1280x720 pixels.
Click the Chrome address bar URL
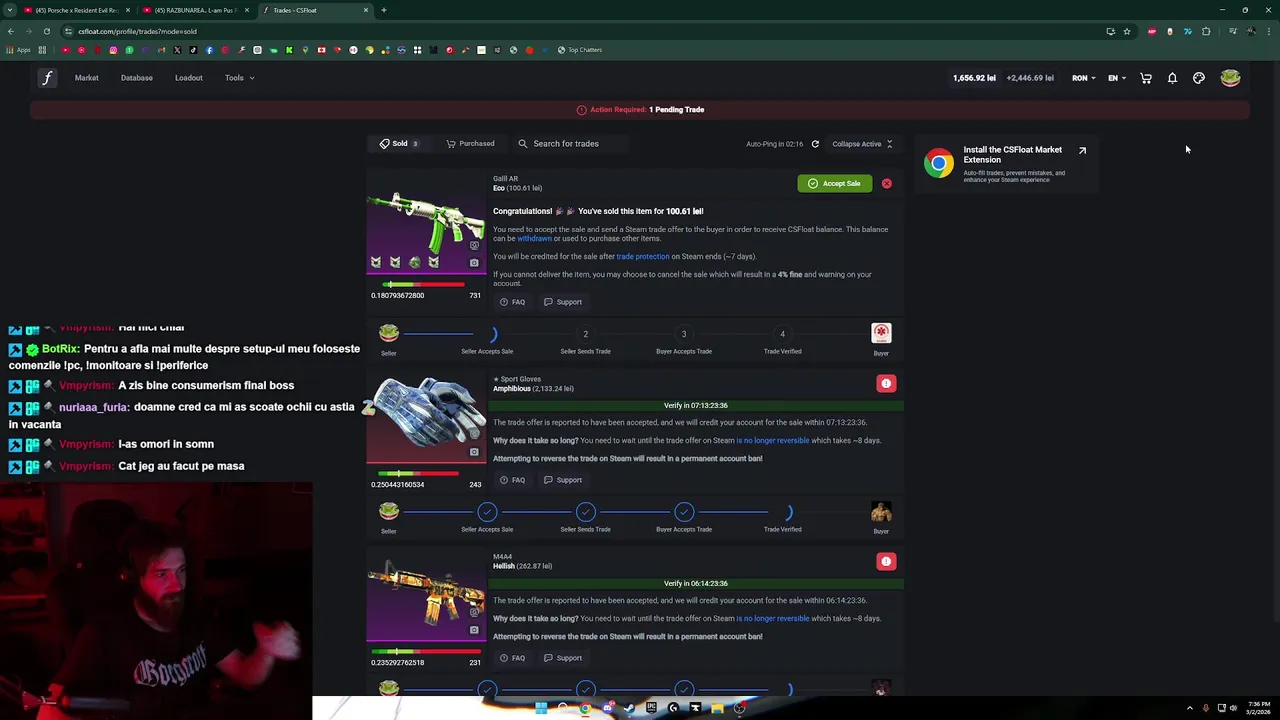[137, 31]
